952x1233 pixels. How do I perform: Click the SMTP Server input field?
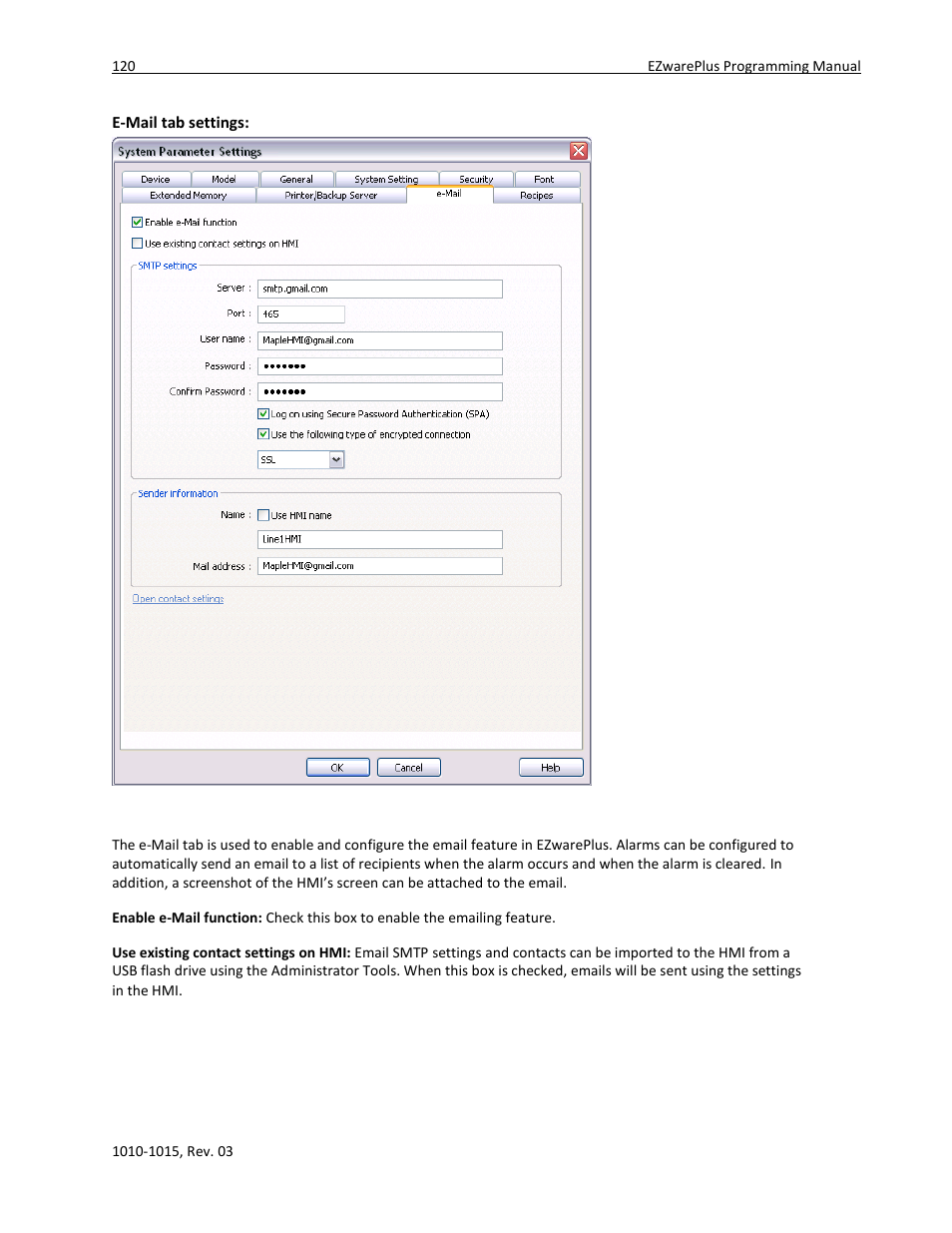[380, 289]
